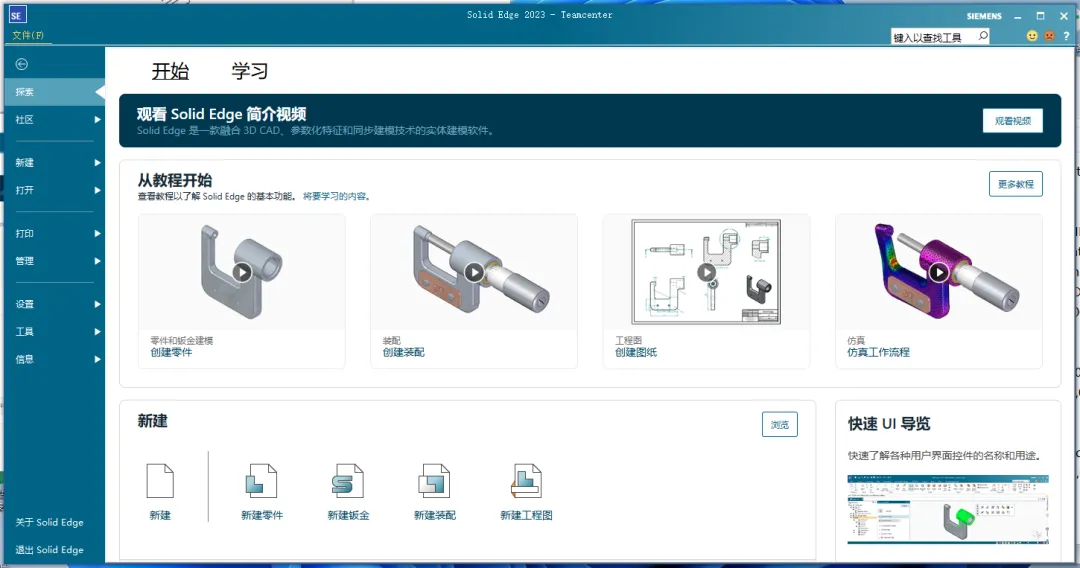Image resolution: width=1080 pixels, height=568 pixels.
Task: Expand the 工具 submenu arrow
Action: [x=97, y=332]
